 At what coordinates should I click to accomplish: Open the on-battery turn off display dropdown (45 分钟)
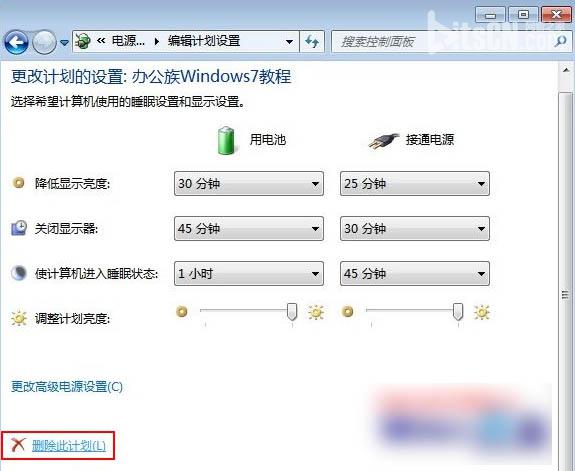tap(249, 229)
